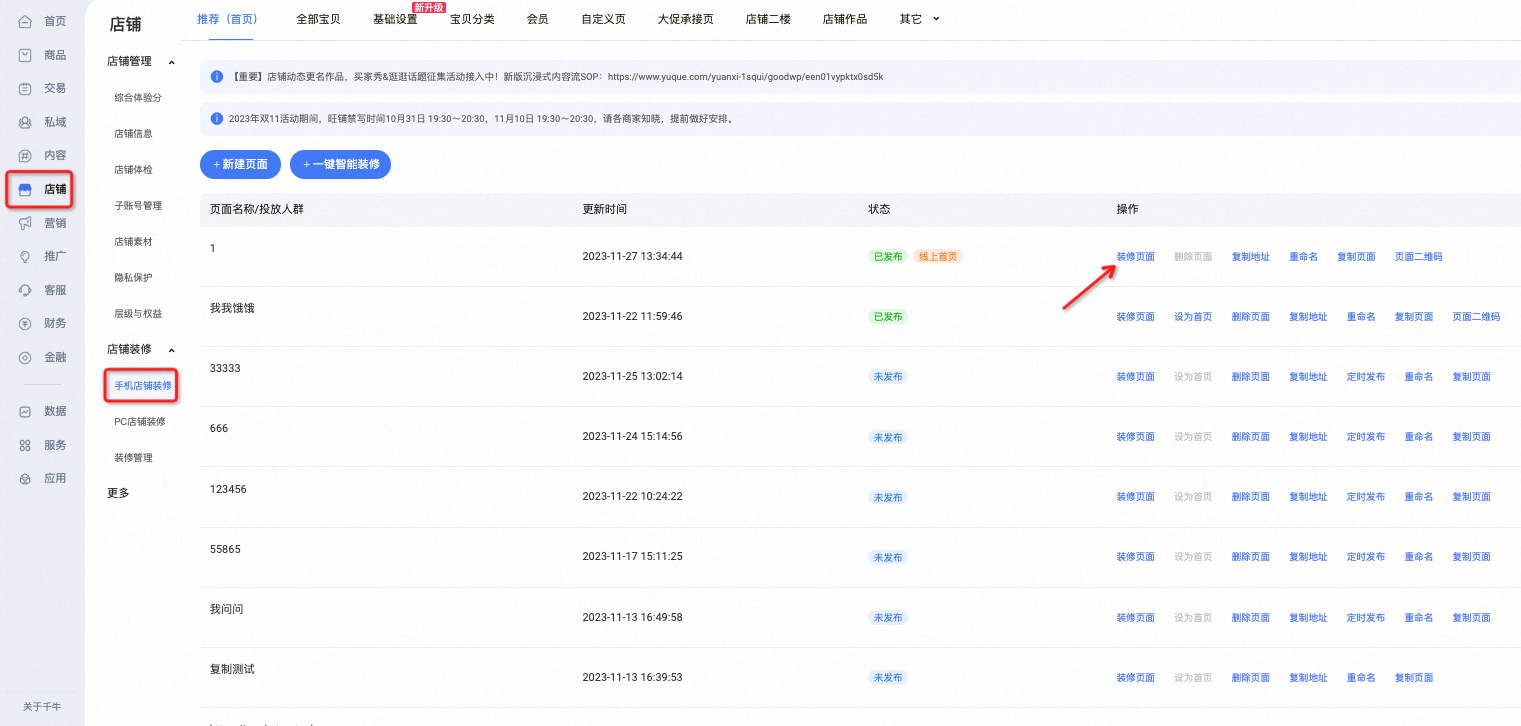Click the 新建页面 button
This screenshot has width=1521, height=726.
(x=240, y=164)
